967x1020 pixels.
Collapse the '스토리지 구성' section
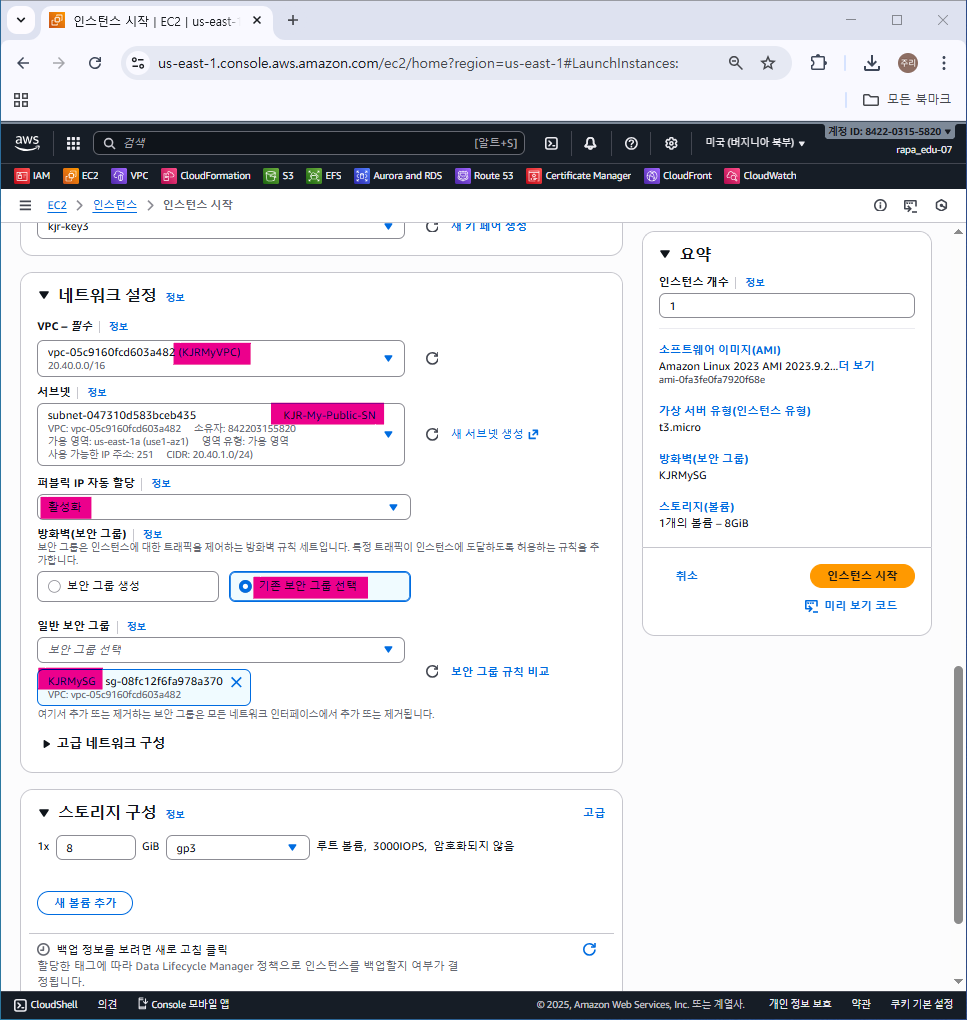pyautogui.click(x=44, y=812)
